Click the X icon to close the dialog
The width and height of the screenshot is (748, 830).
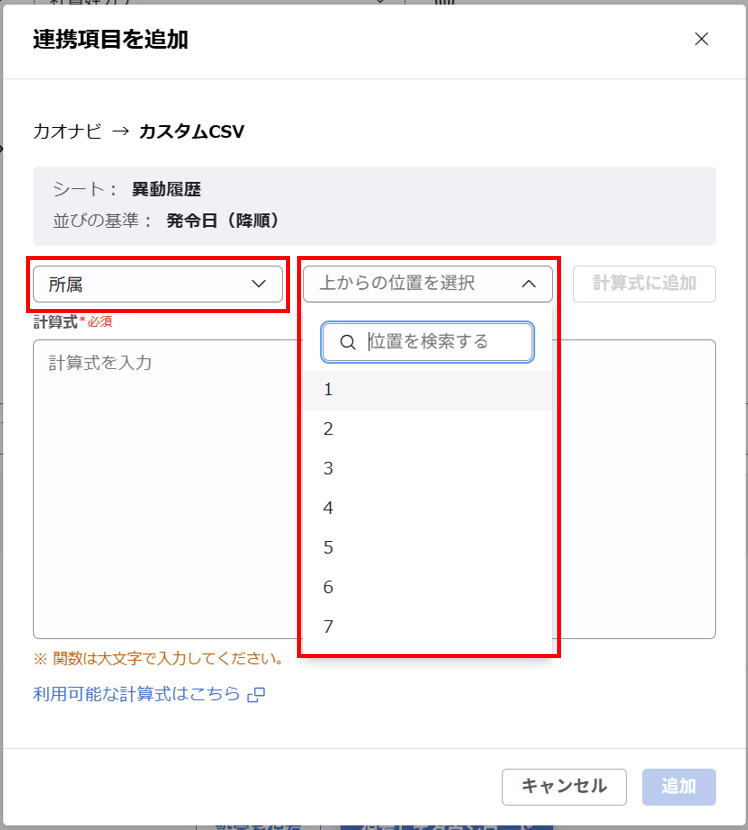tap(701, 39)
